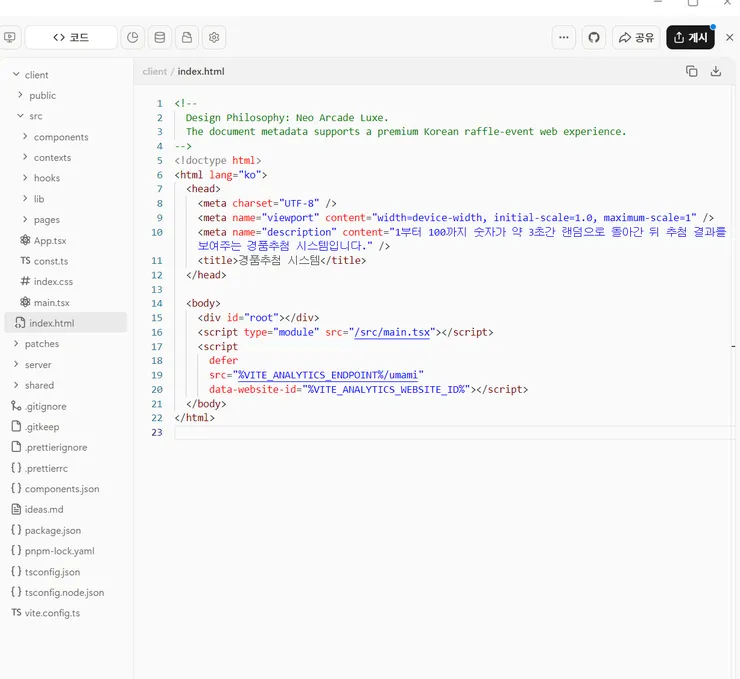This screenshot has width=740, height=679.
Task: Close the panel with the X icon
Action: (729, 37)
